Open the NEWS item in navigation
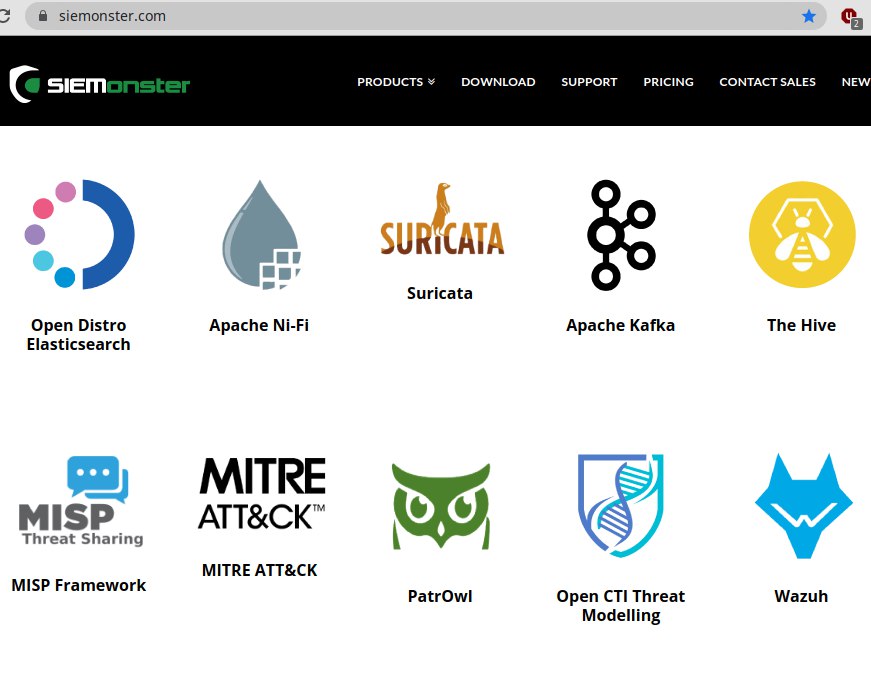871x677 pixels. (x=856, y=82)
